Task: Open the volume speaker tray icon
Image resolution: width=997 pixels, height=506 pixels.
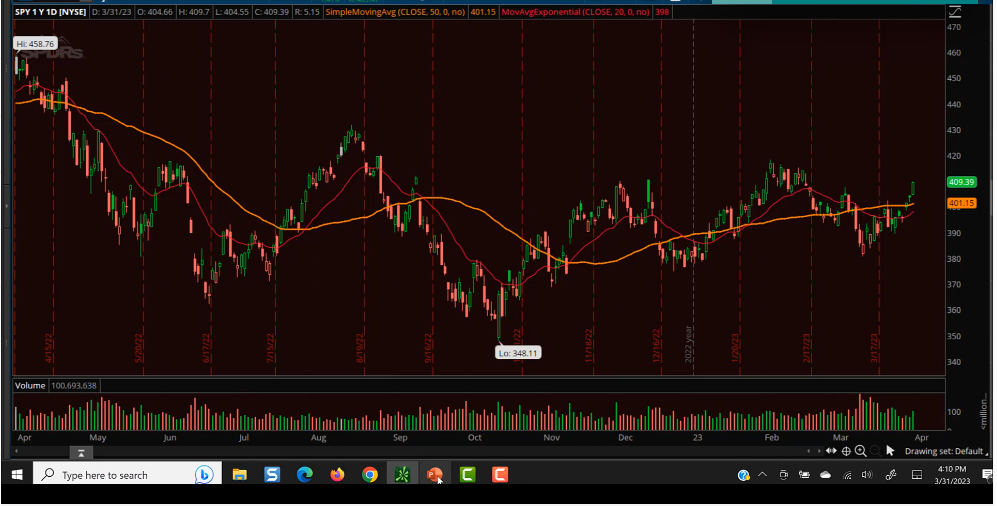Action: click(x=867, y=475)
